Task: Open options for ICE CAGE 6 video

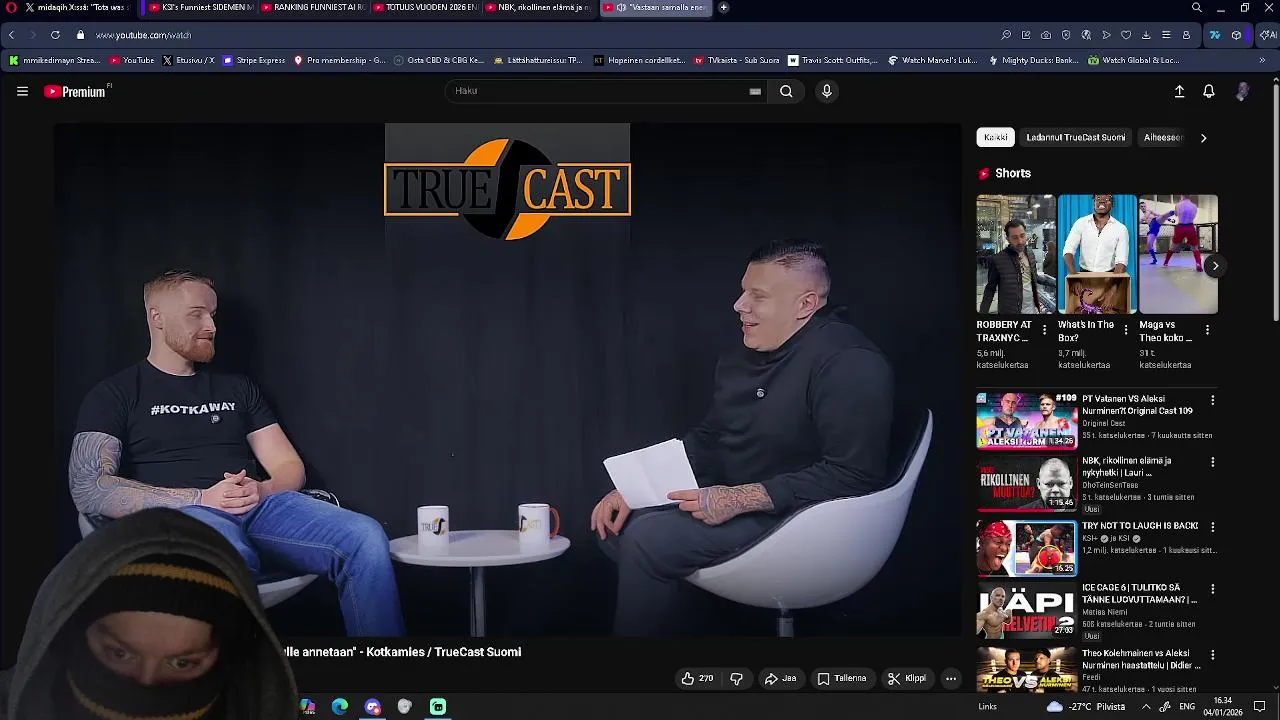Action: pyautogui.click(x=1212, y=591)
